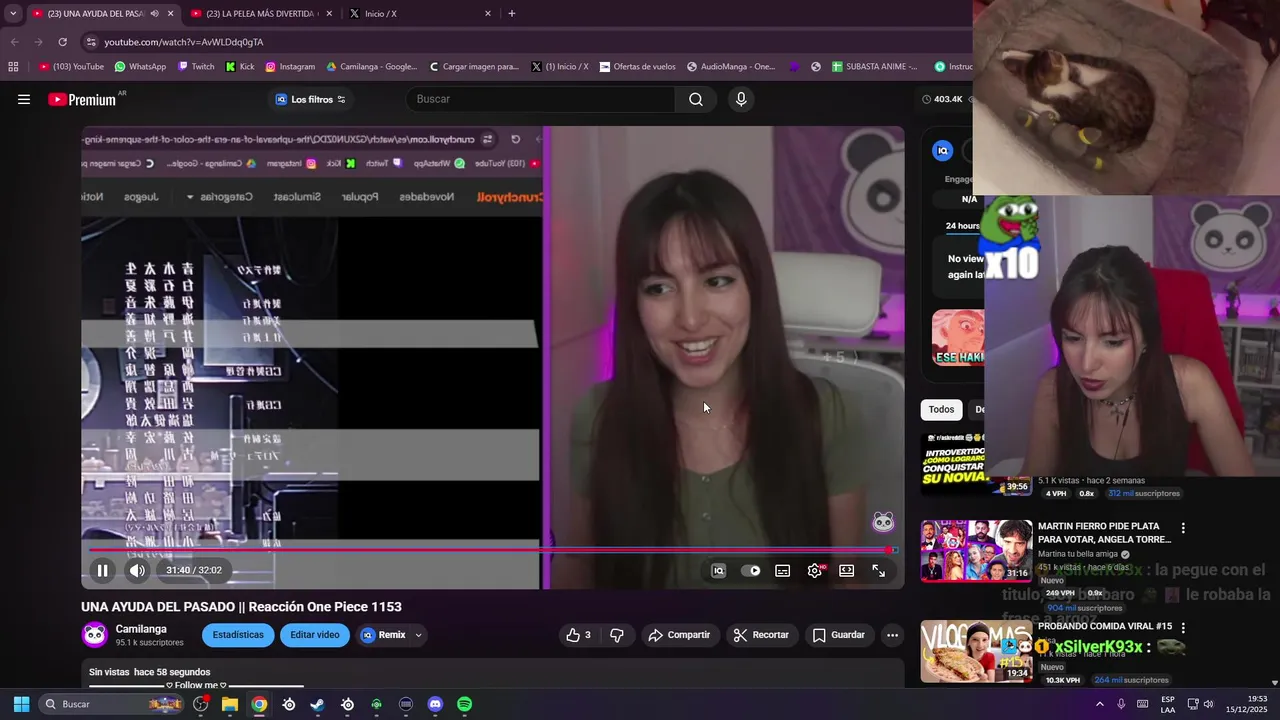Click the address bar URL
The height and width of the screenshot is (720, 1280).
(x=184, y=42)
